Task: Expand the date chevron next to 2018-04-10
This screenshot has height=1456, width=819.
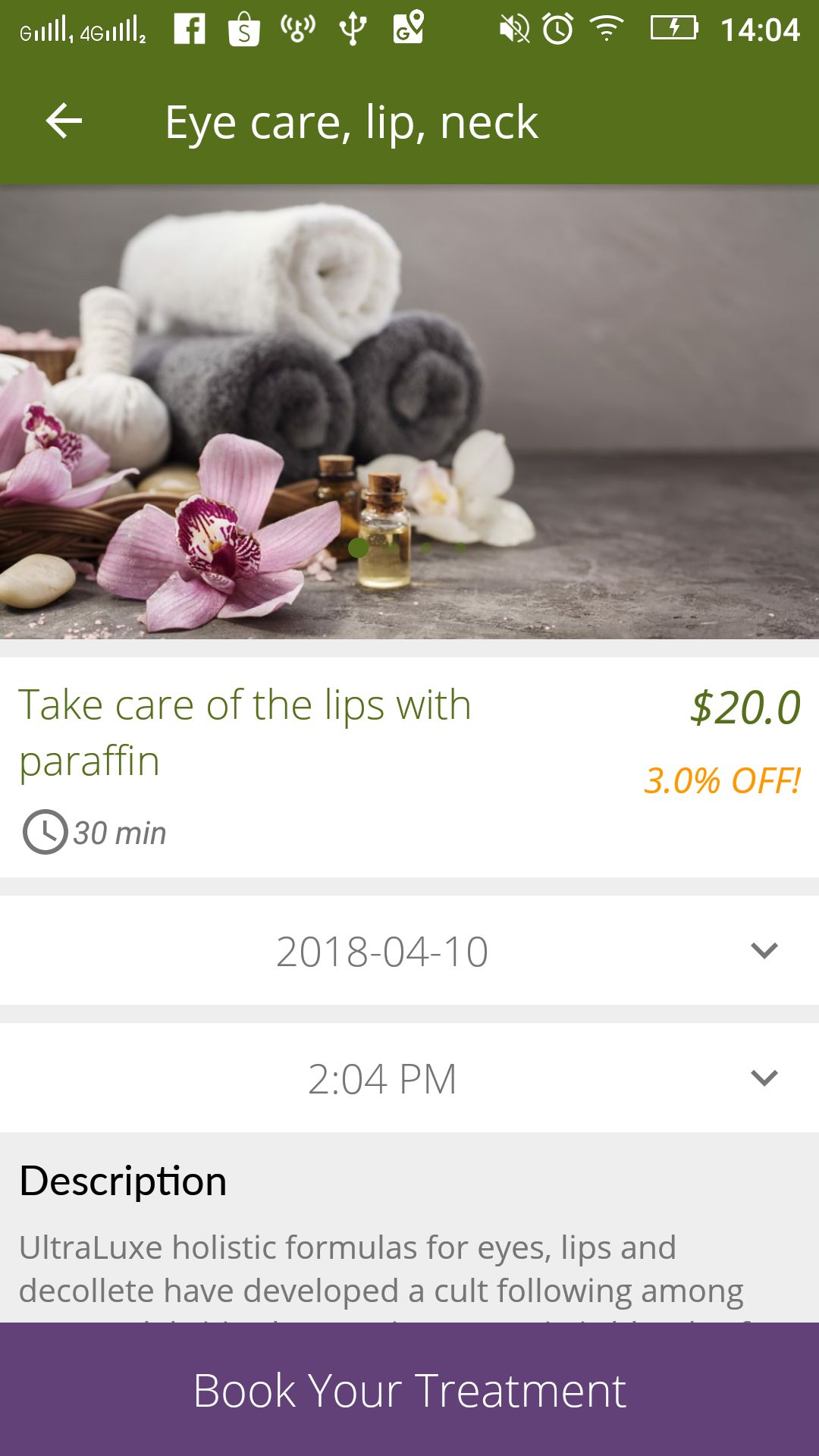Action: (764, 950)
